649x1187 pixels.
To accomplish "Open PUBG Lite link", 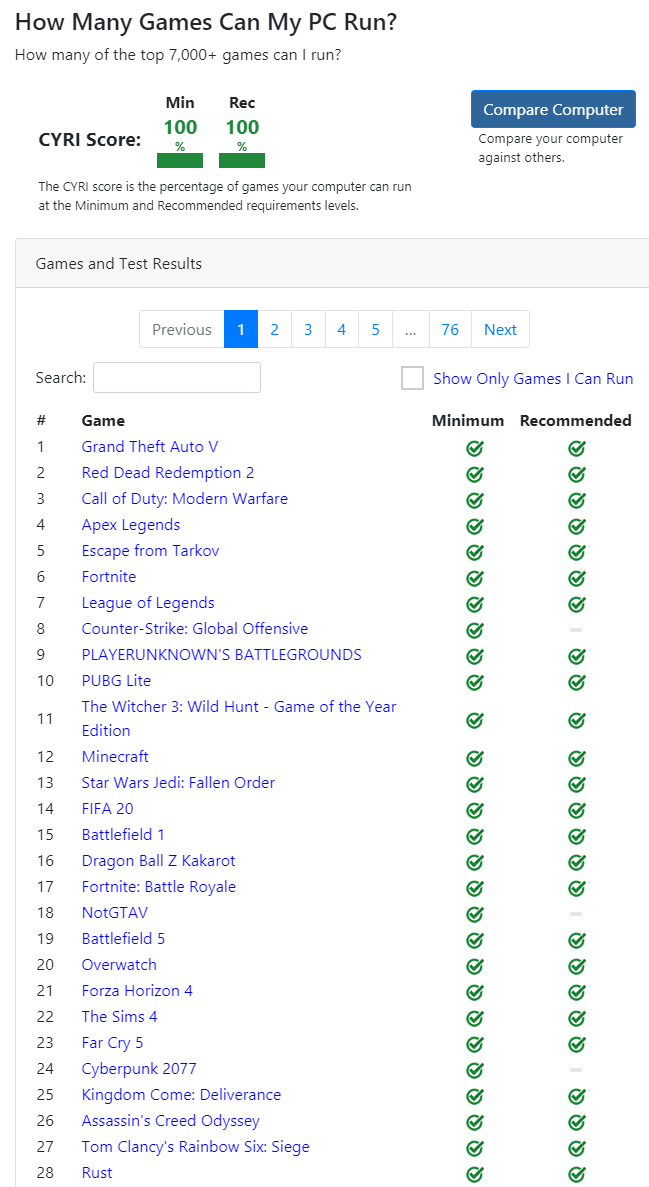I will tap(117, 681).
